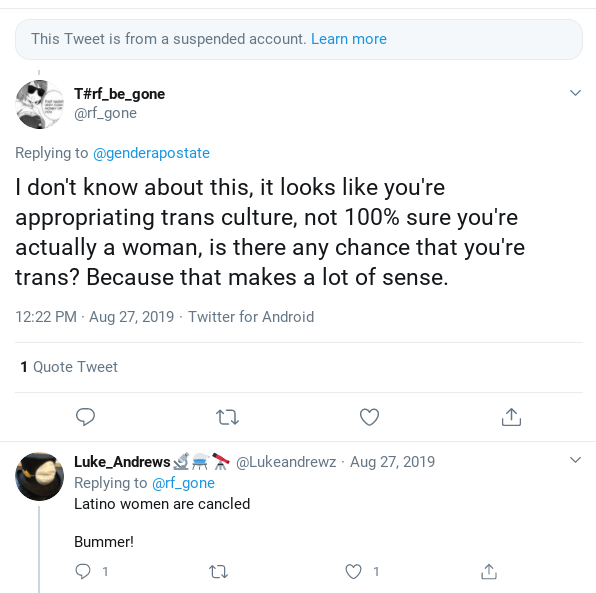Retweet the main tweet by @rf_gone

click(227, 417)
